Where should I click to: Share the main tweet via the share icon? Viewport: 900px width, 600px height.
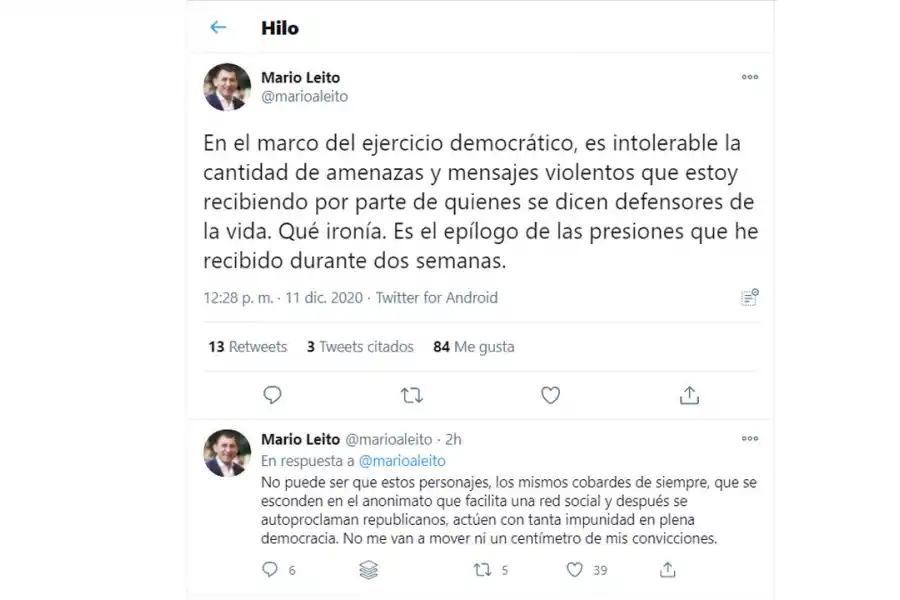(689, 395)
